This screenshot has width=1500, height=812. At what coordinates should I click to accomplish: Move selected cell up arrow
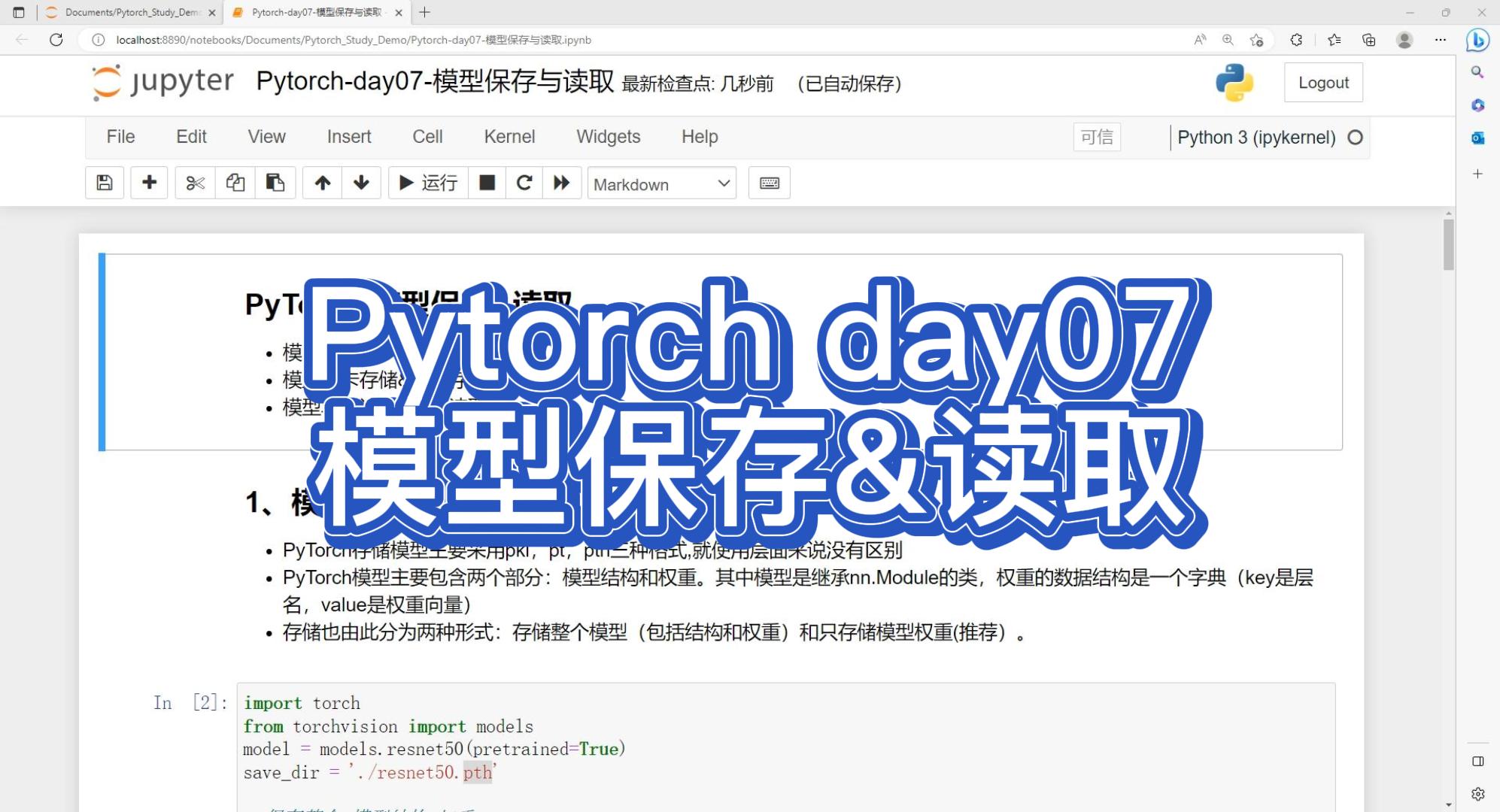coord(323,183)
